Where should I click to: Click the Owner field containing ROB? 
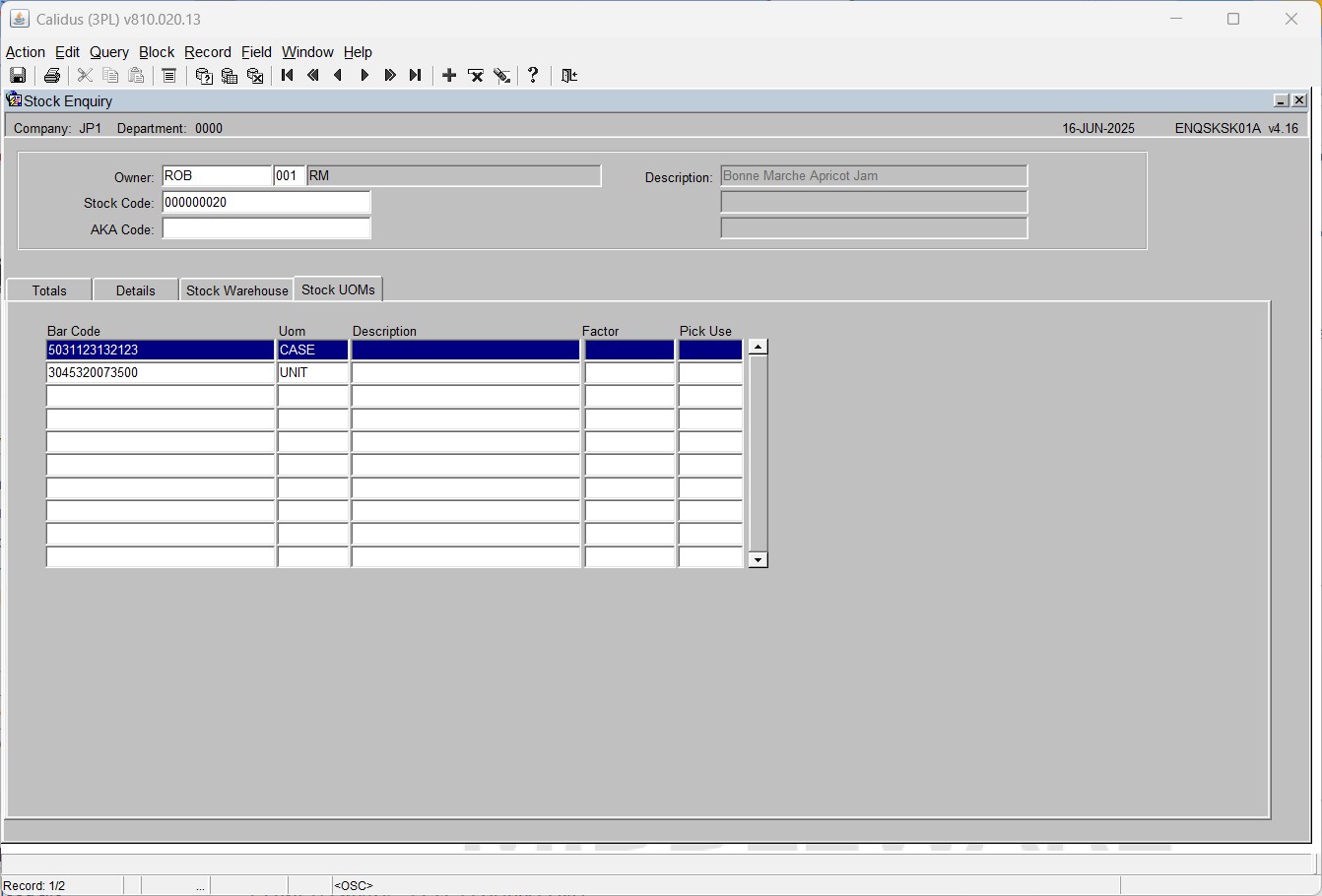tap(217, 176)
